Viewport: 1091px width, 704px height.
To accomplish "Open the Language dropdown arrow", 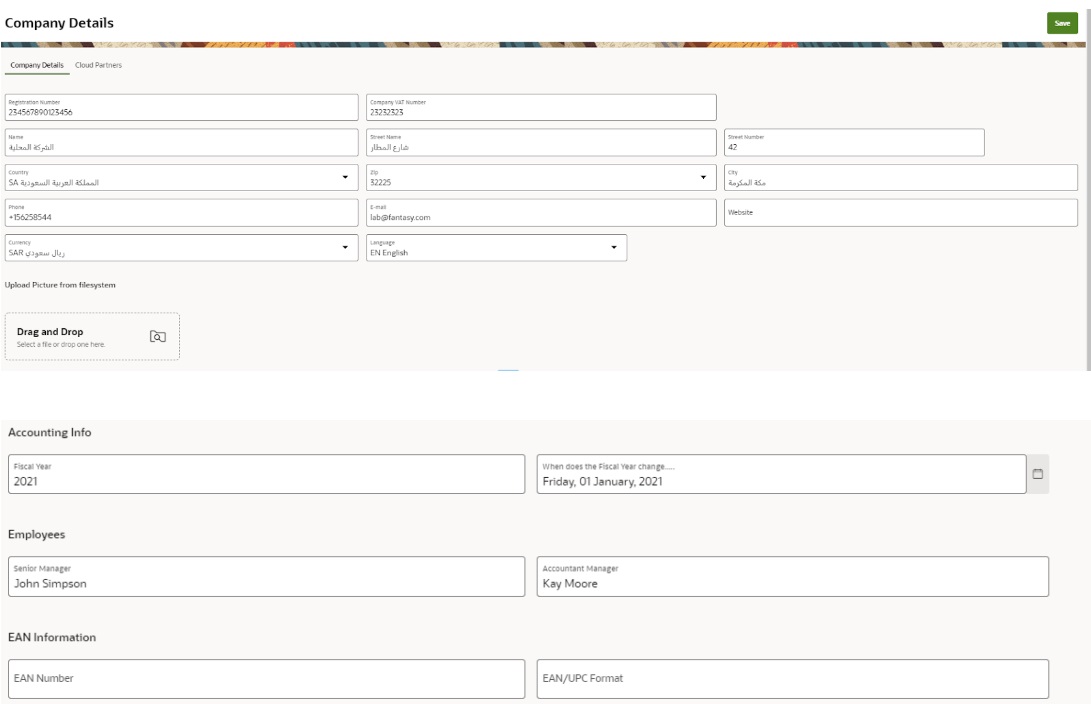I will [x=614, y=247].
